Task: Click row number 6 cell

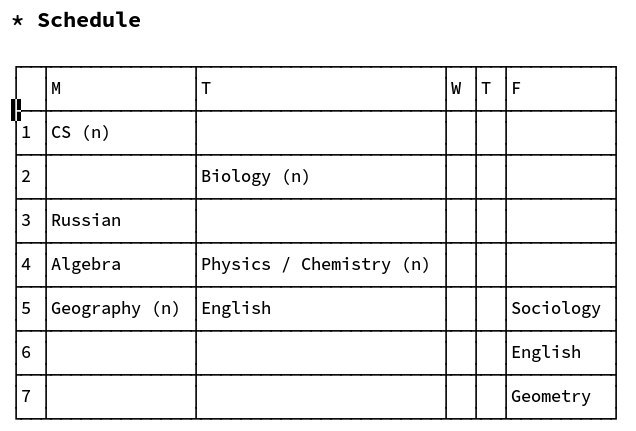Action: coord(31,352)
